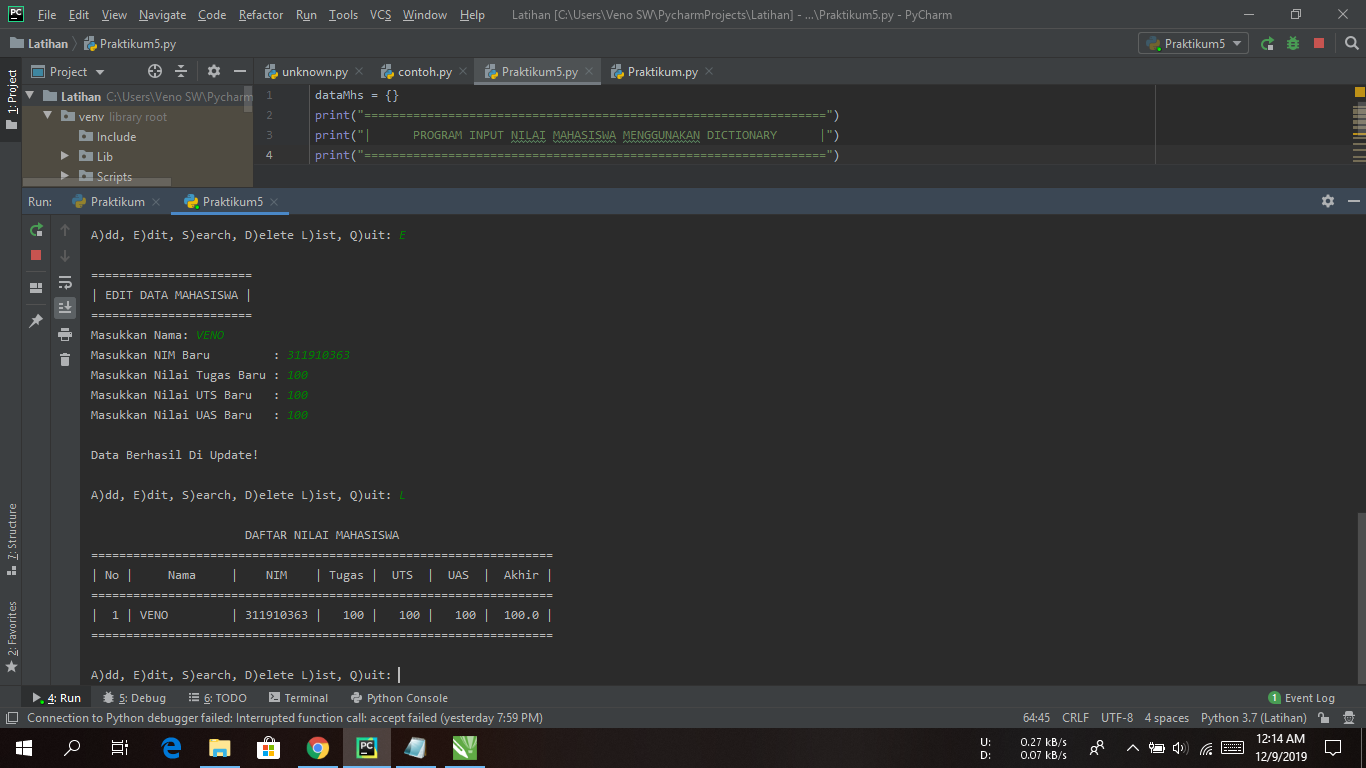Viewport: 1366px width, 768px height.
Task: Collapse the Latihan root folder
Action: 30,97
